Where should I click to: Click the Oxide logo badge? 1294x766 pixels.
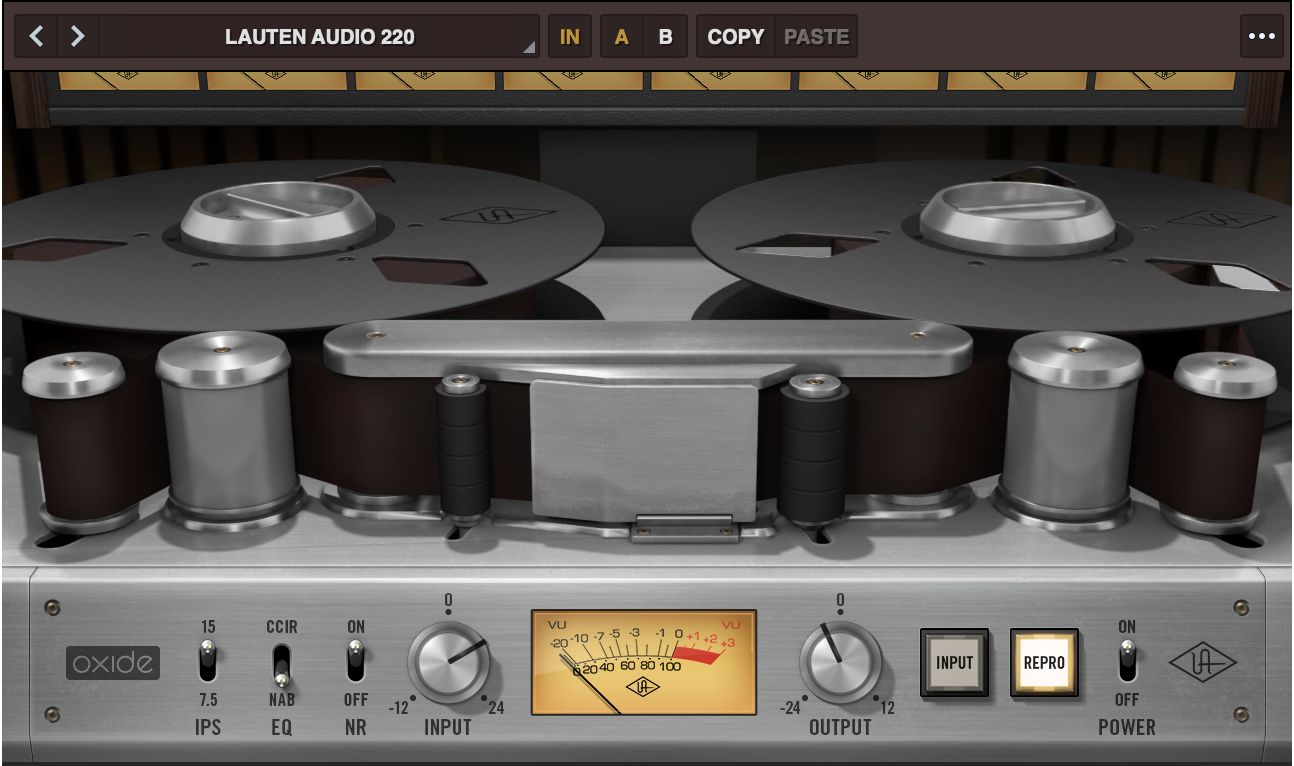(x=113, y=663)
